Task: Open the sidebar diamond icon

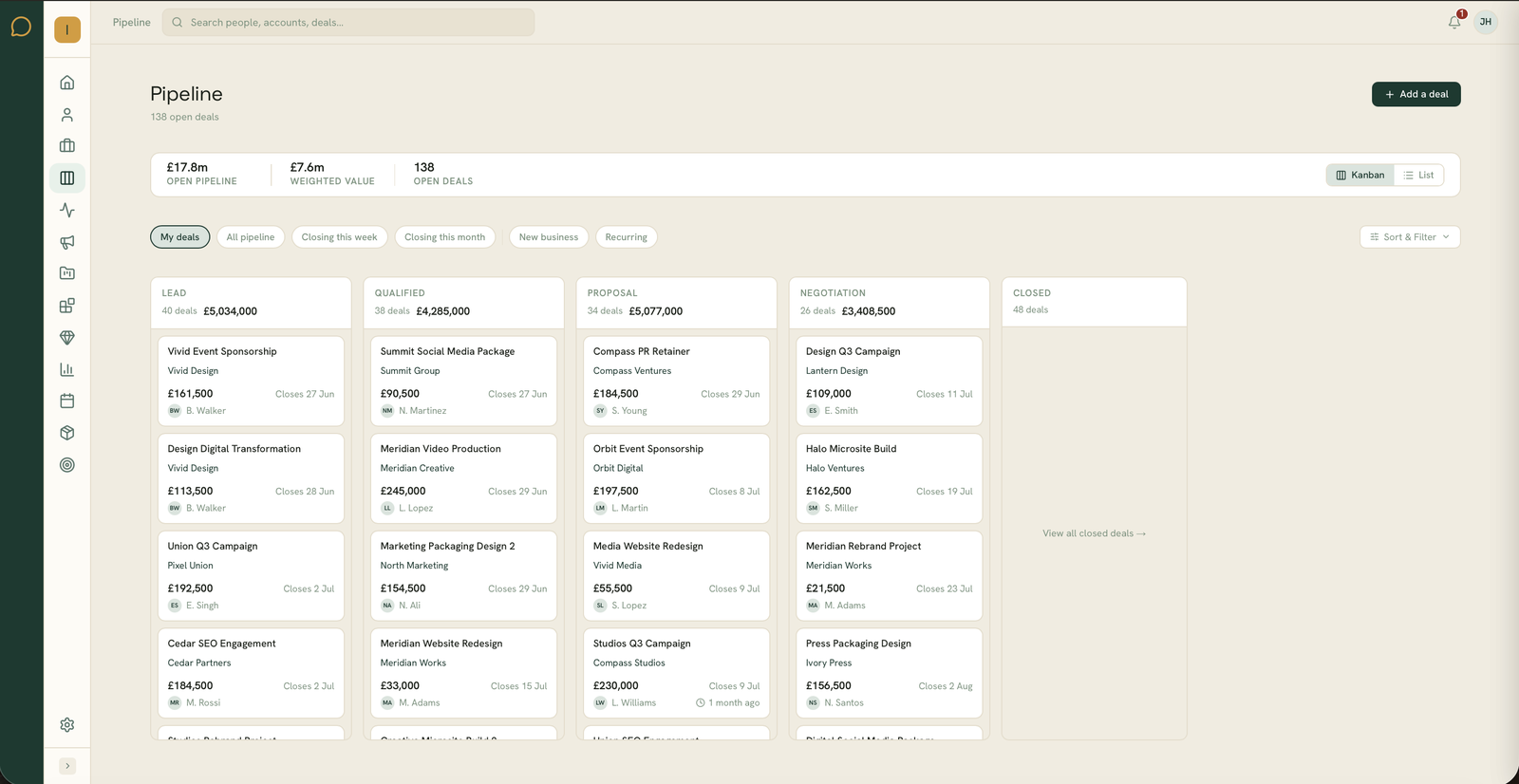Action: 67,338
